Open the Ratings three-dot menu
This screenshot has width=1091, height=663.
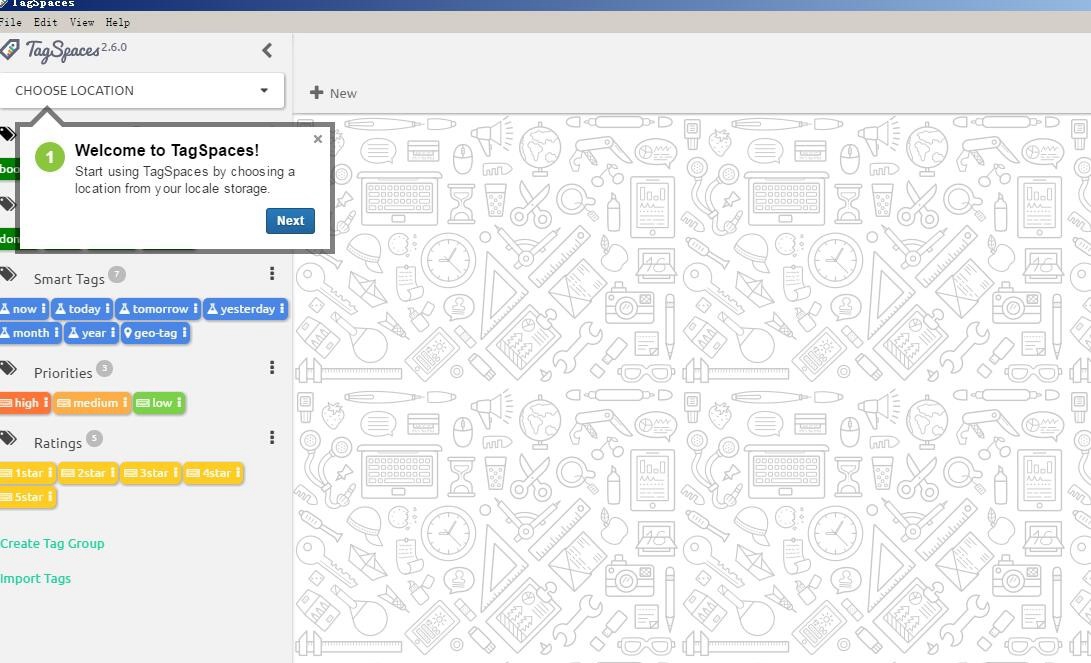click(272, 438)
